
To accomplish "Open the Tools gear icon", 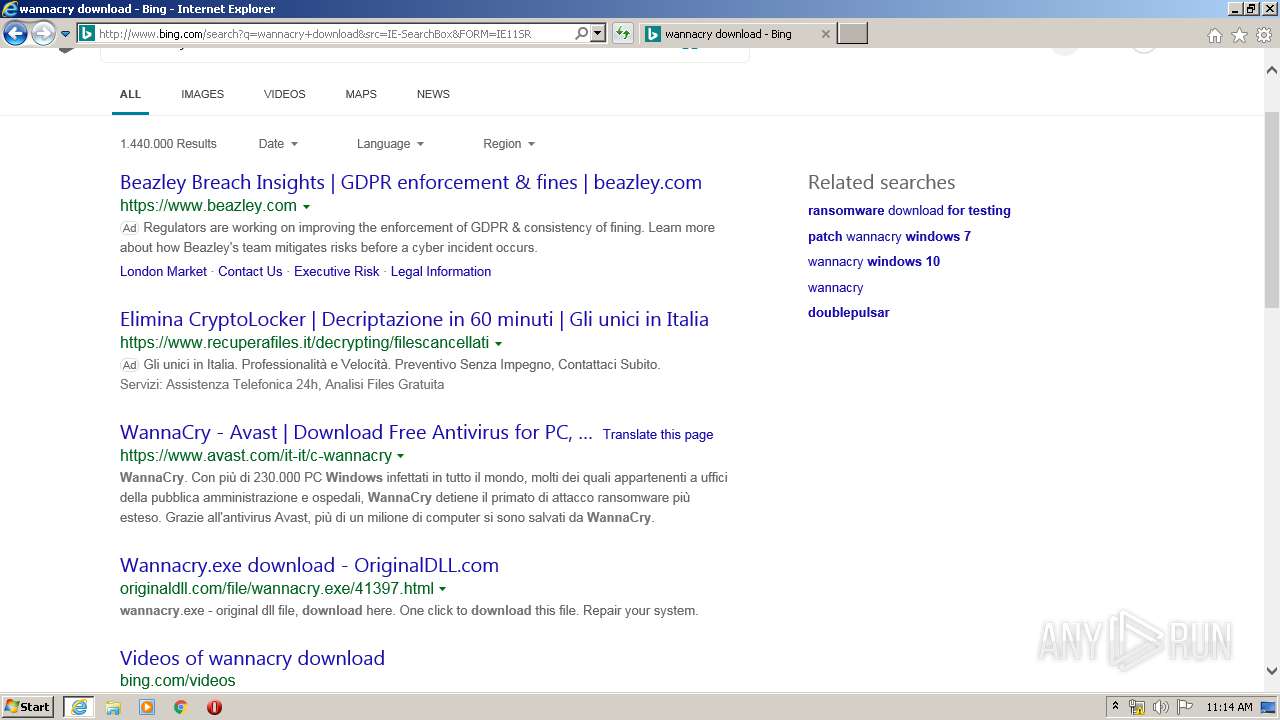I will click(1264, 35).
